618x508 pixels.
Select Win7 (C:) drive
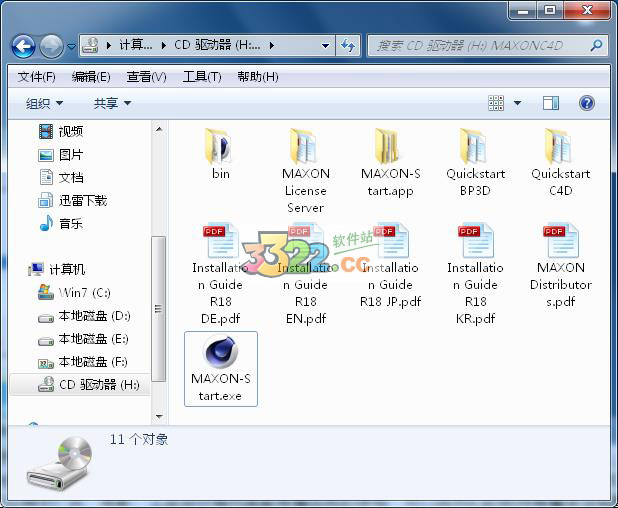(74, 293)
